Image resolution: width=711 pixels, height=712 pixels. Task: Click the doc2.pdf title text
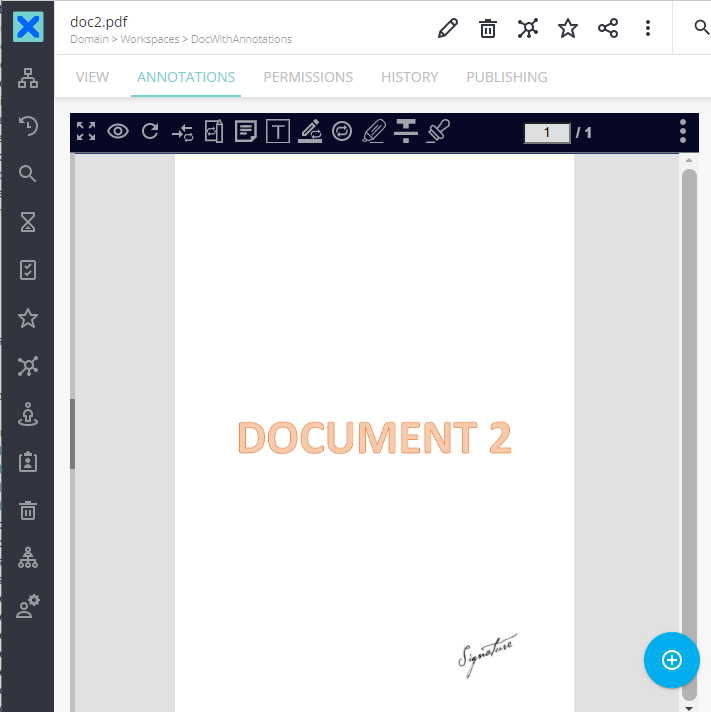click(x=99, y=22)
